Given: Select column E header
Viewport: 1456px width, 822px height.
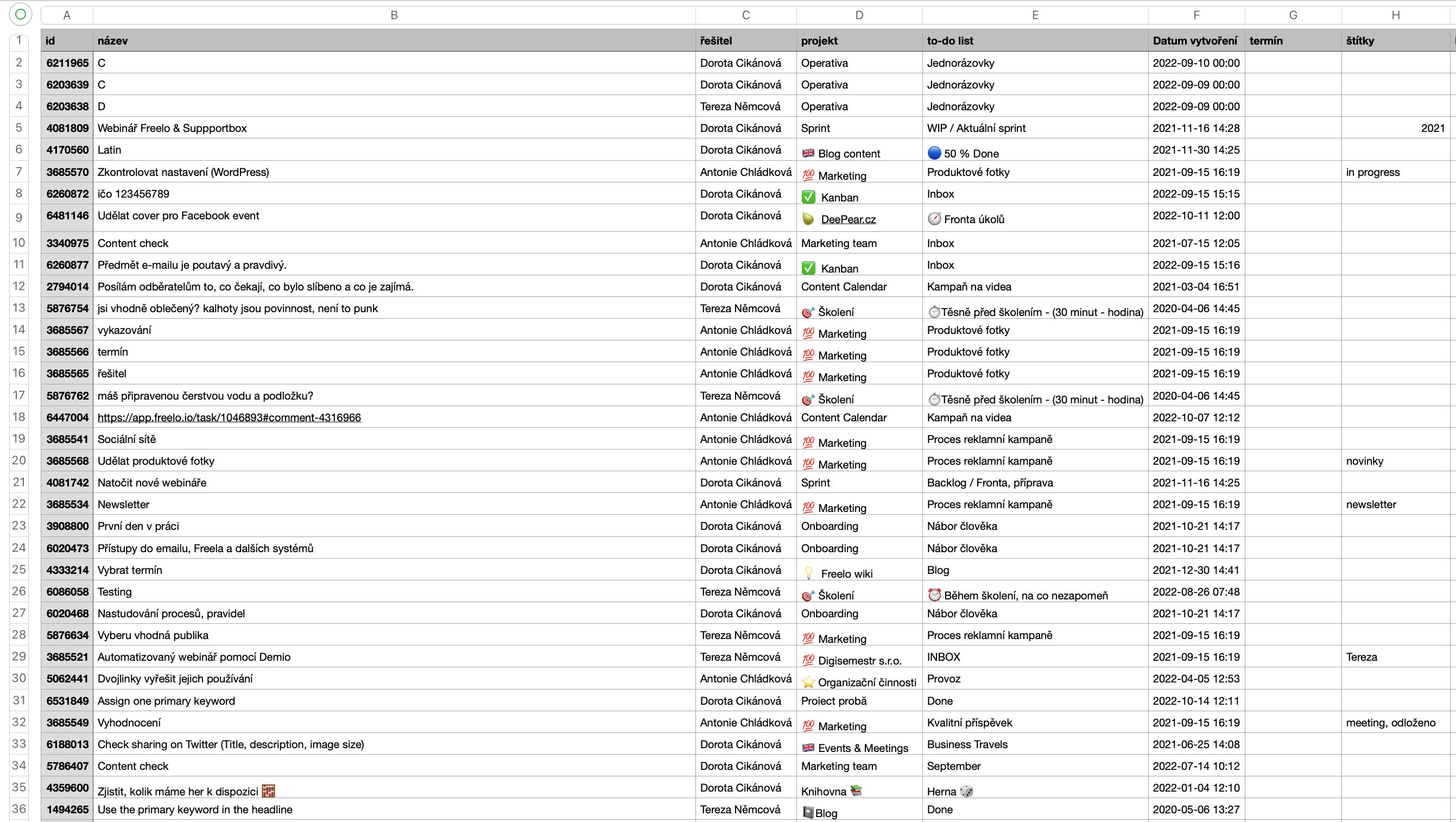Looking at the screenshot, I should [x=1035, y=15].
